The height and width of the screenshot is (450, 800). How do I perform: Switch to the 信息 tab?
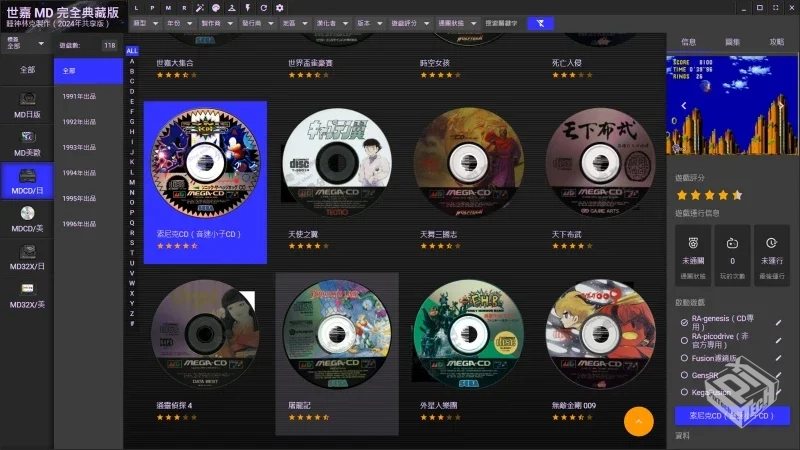pos(688,42)
